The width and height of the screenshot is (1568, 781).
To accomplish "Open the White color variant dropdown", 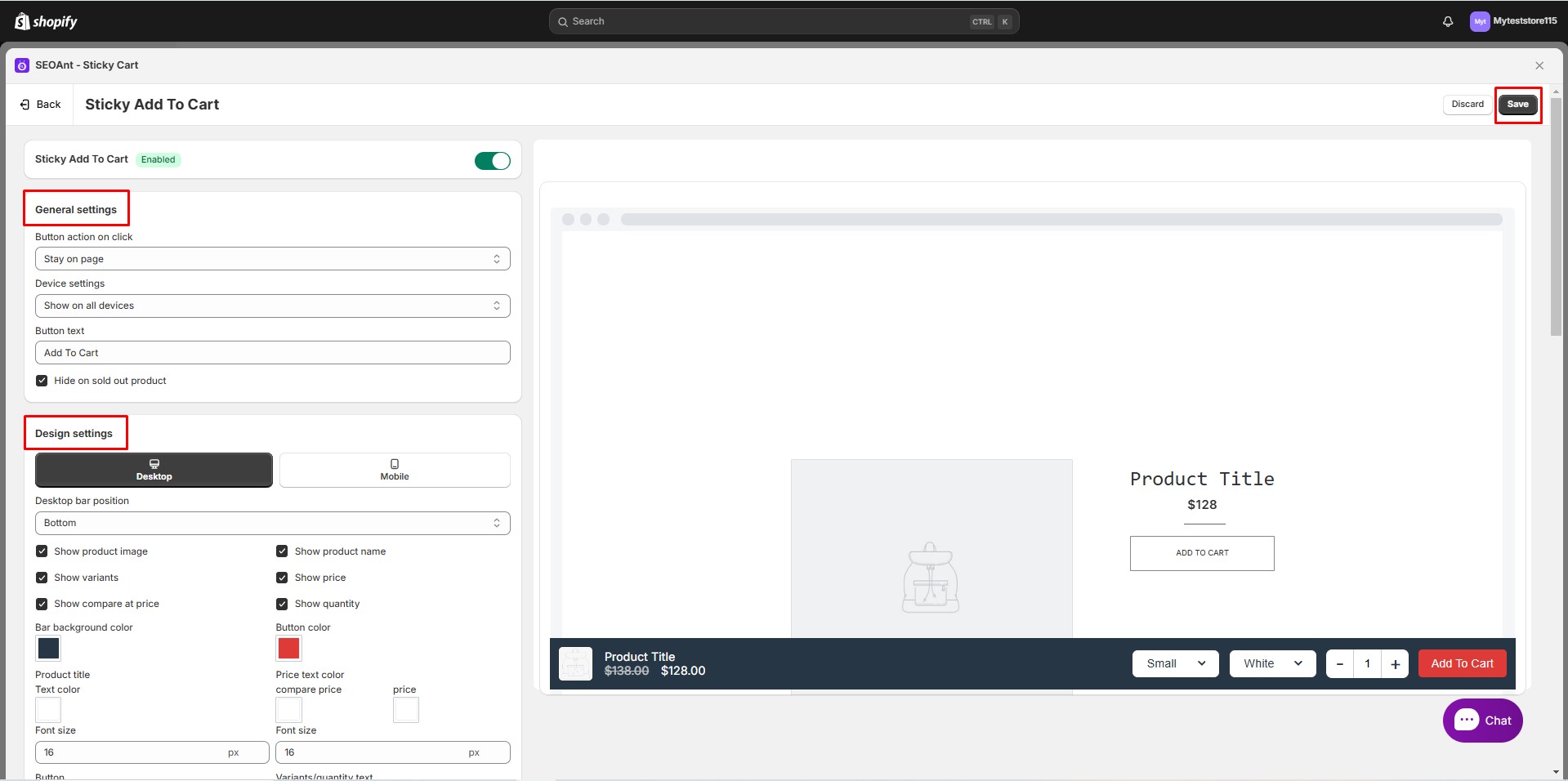I will [x=1271, y=663].
